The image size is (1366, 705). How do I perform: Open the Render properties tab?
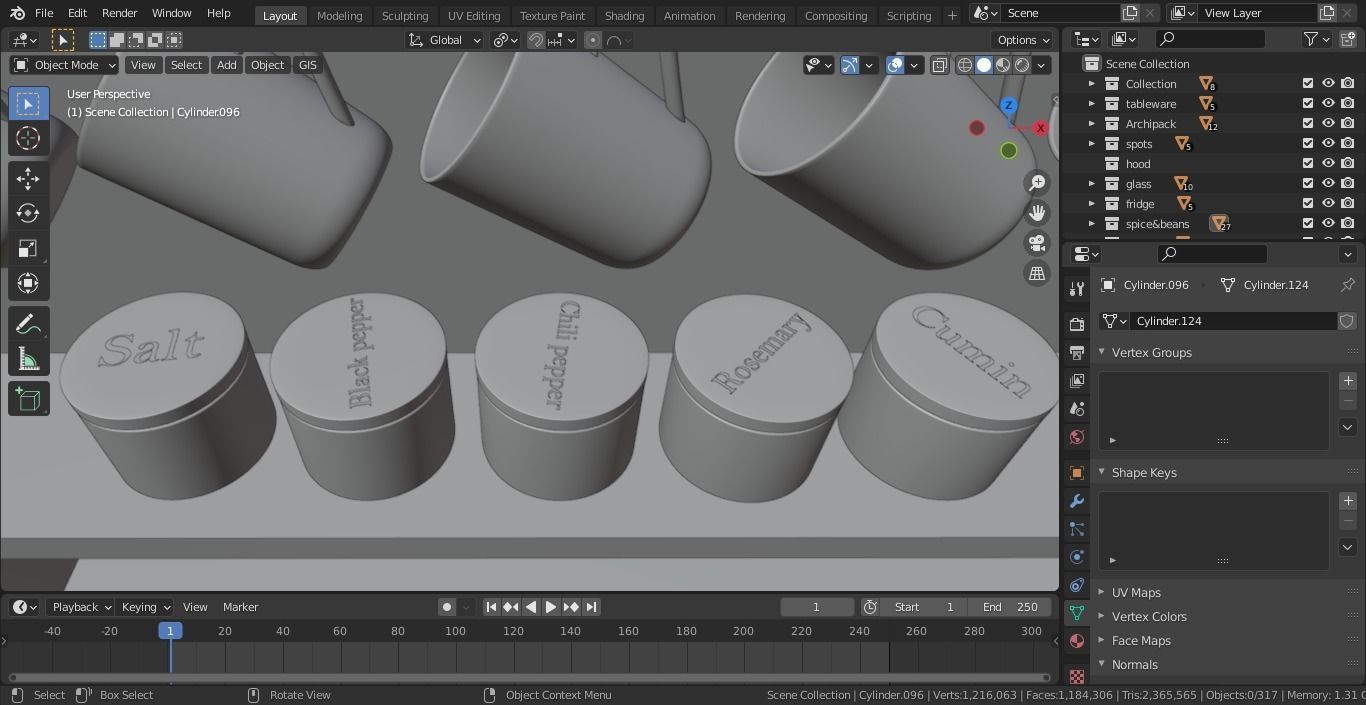(x=1077, y=324)
